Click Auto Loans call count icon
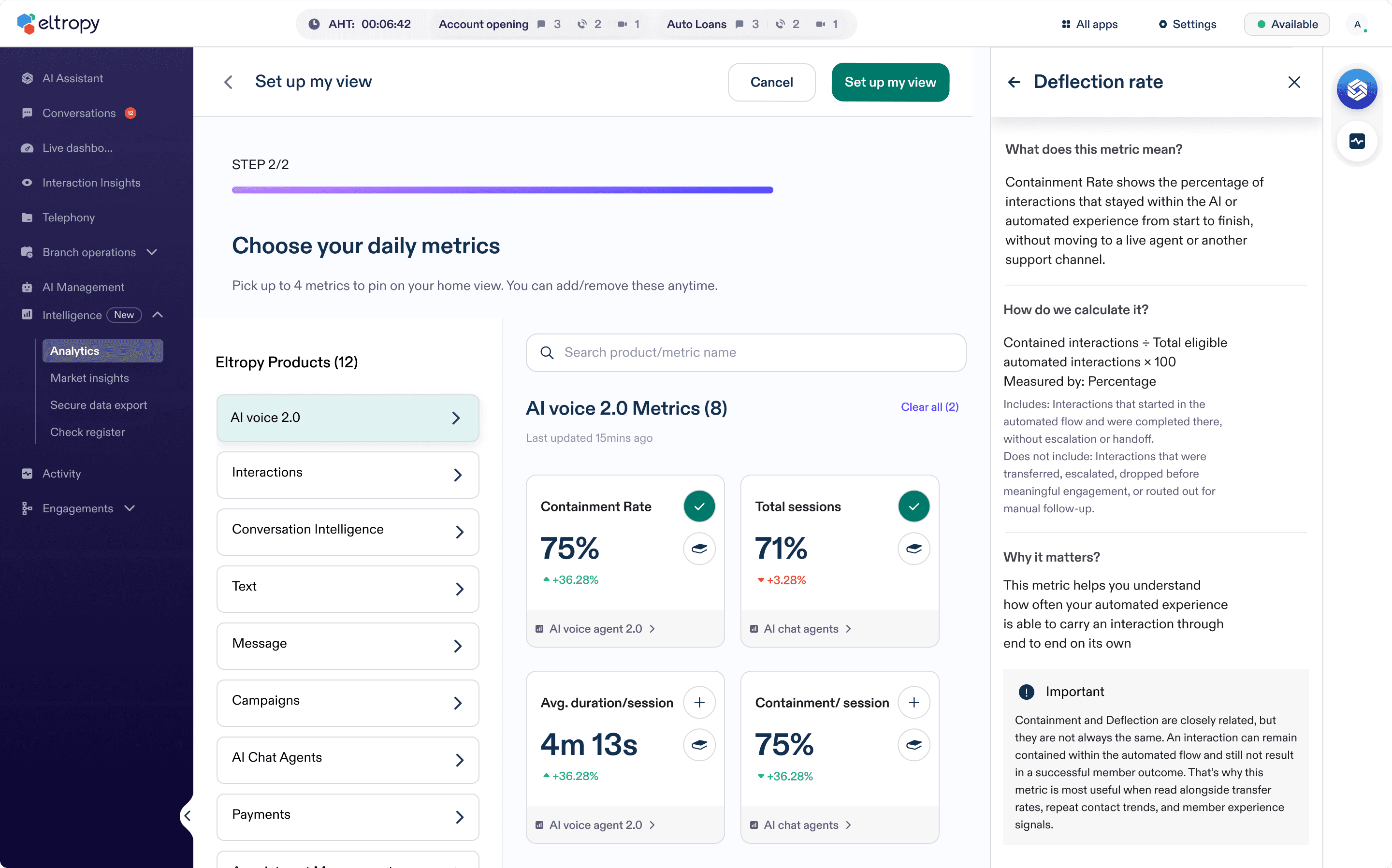 click(x=780, y=24)
